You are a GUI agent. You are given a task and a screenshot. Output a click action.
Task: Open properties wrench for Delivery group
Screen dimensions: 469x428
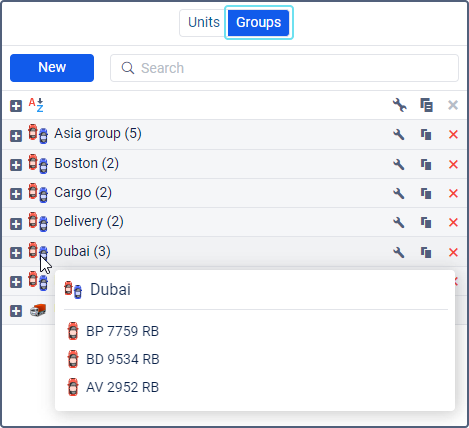click(399, 222)
